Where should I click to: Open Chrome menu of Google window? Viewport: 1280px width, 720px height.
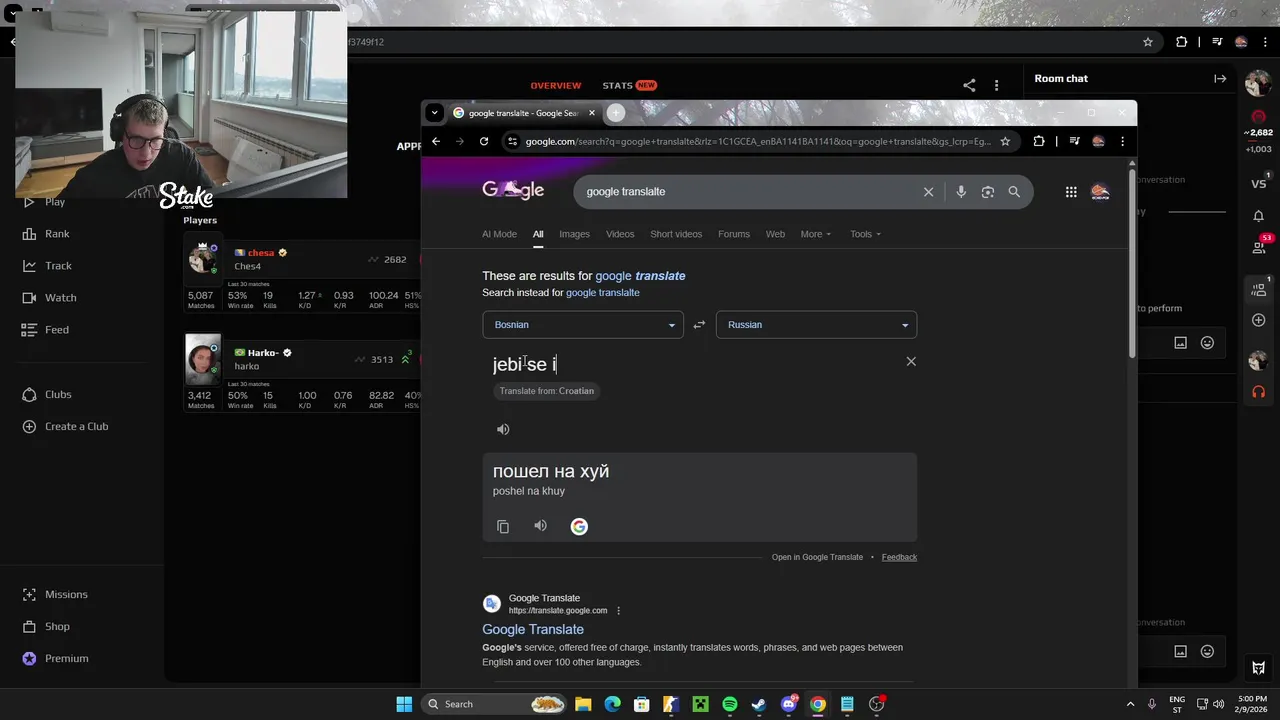(1122, 141)
